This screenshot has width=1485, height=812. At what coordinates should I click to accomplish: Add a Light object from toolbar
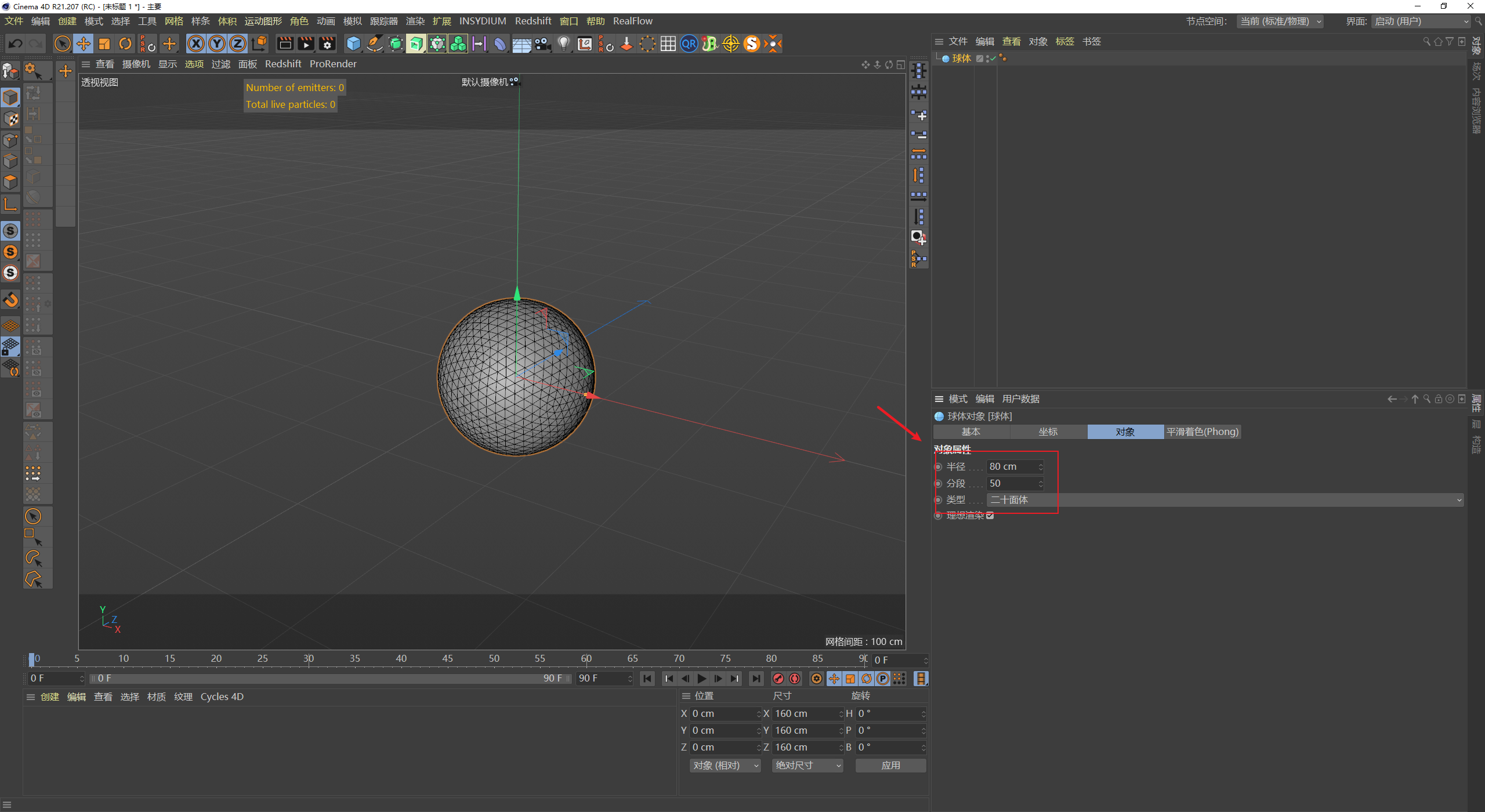click(563, 43)
